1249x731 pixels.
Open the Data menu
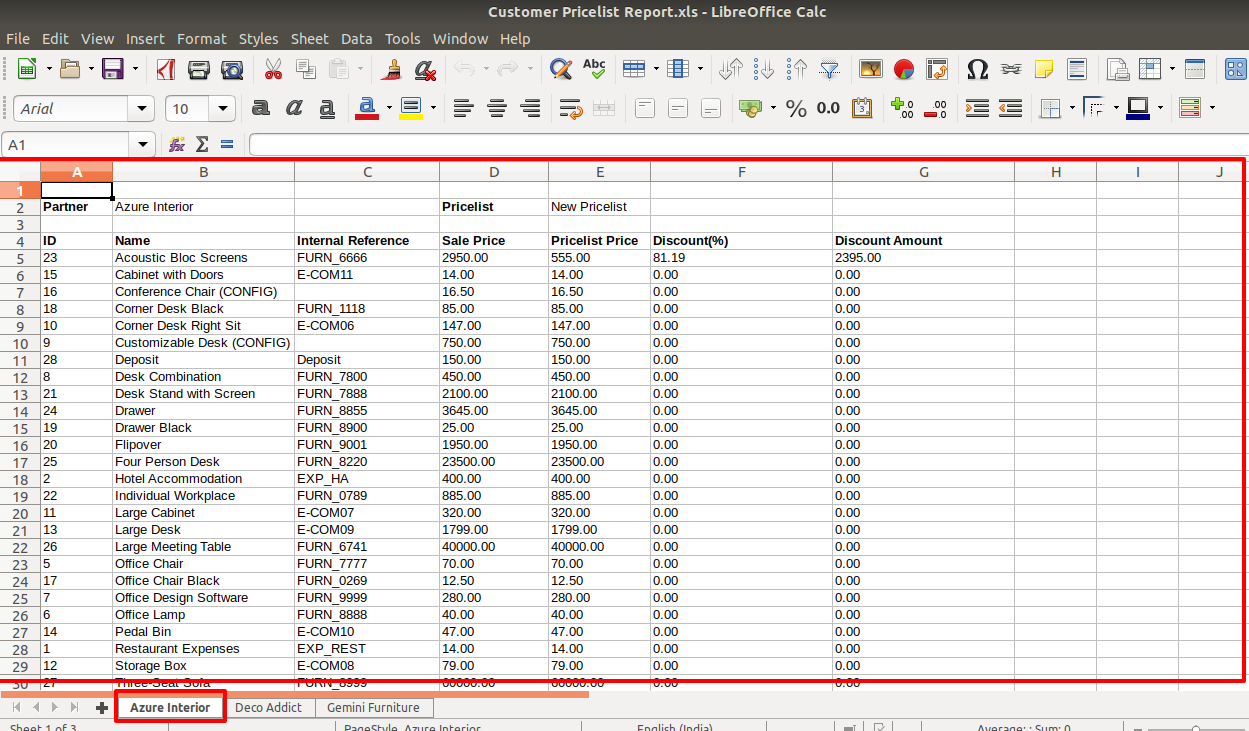pos(356,38)
